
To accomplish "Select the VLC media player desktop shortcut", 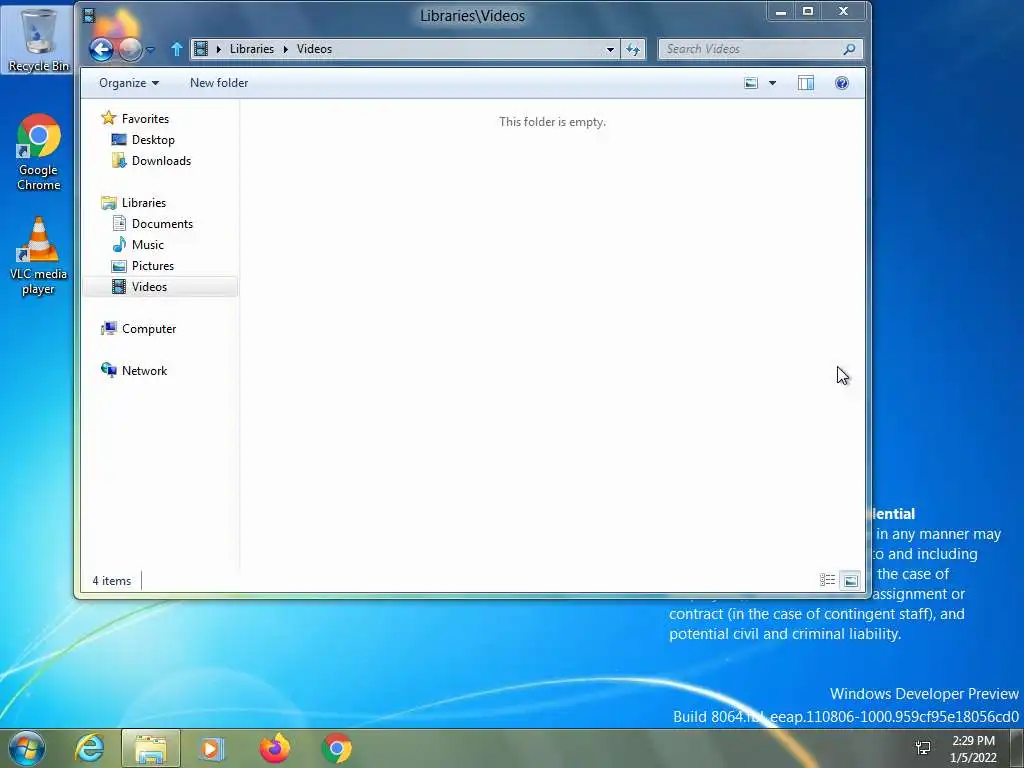I will pyautogui.click(x=39, y=256).
